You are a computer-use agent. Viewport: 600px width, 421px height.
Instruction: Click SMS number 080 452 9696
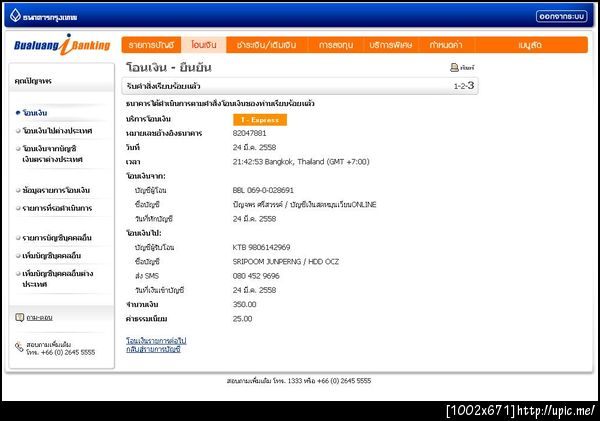pyautogui.click(x=256, y=276)
